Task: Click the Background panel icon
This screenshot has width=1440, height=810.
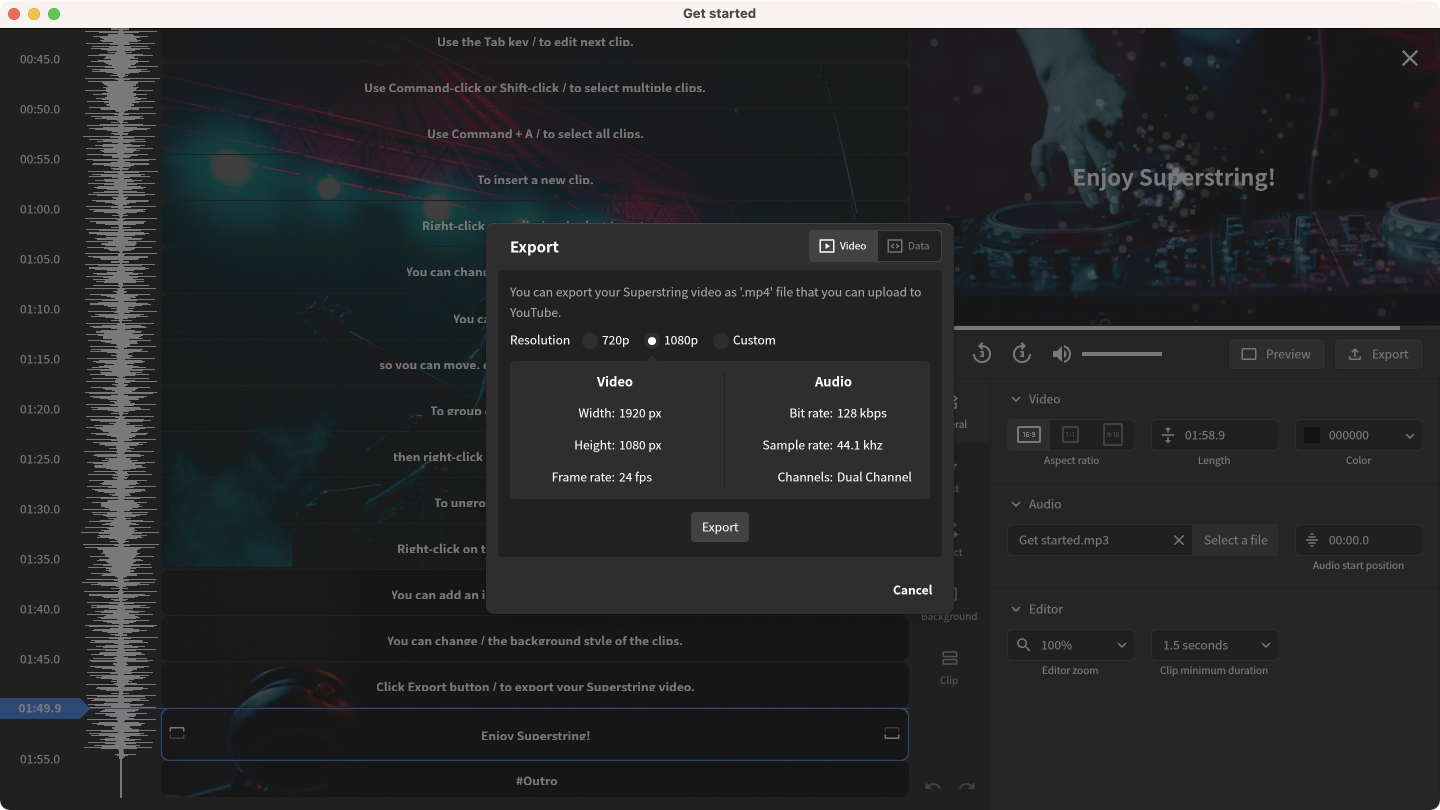Action: coord(948,594)
